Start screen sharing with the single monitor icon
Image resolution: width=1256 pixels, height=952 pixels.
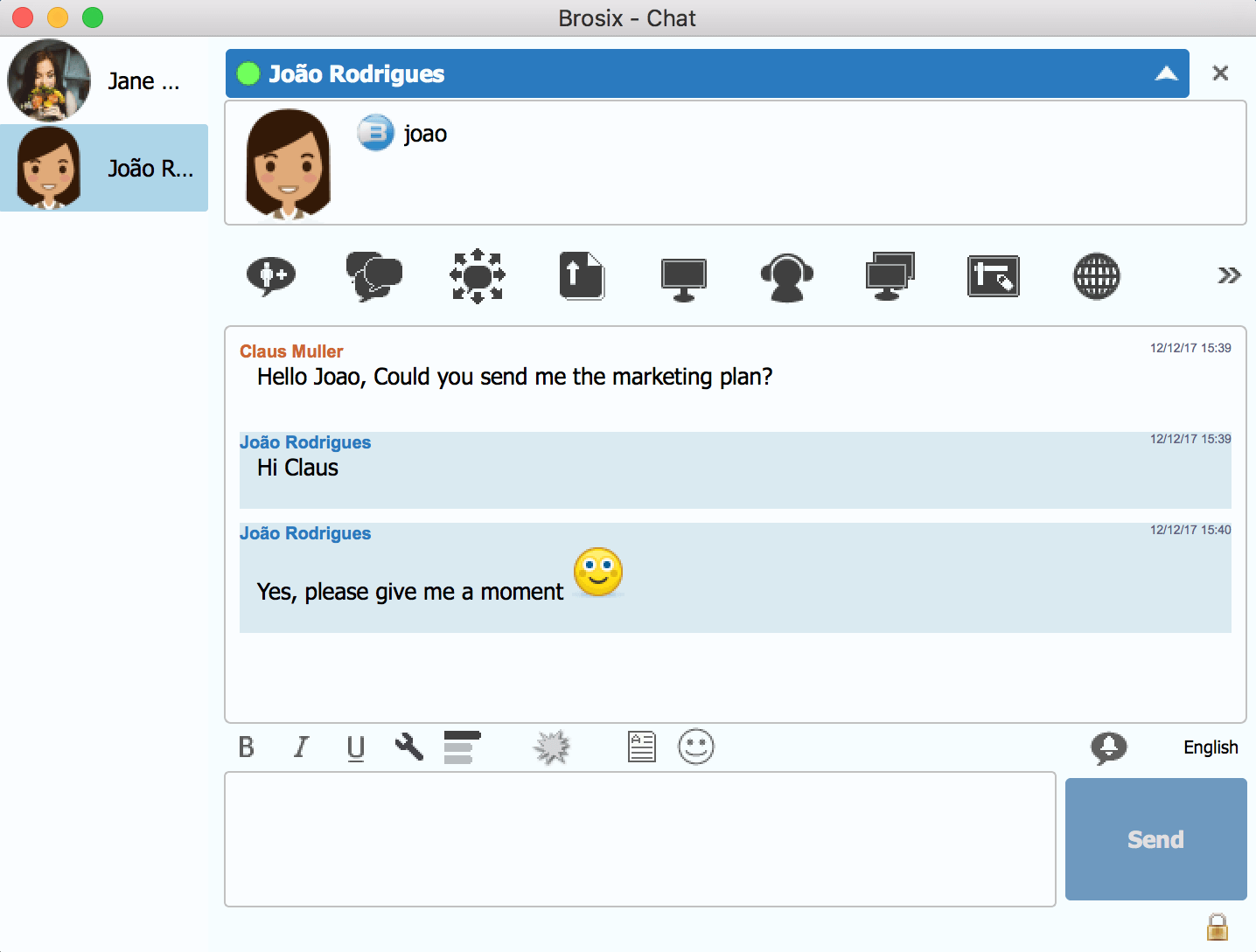pyautogui.click(x=684, y=278)
